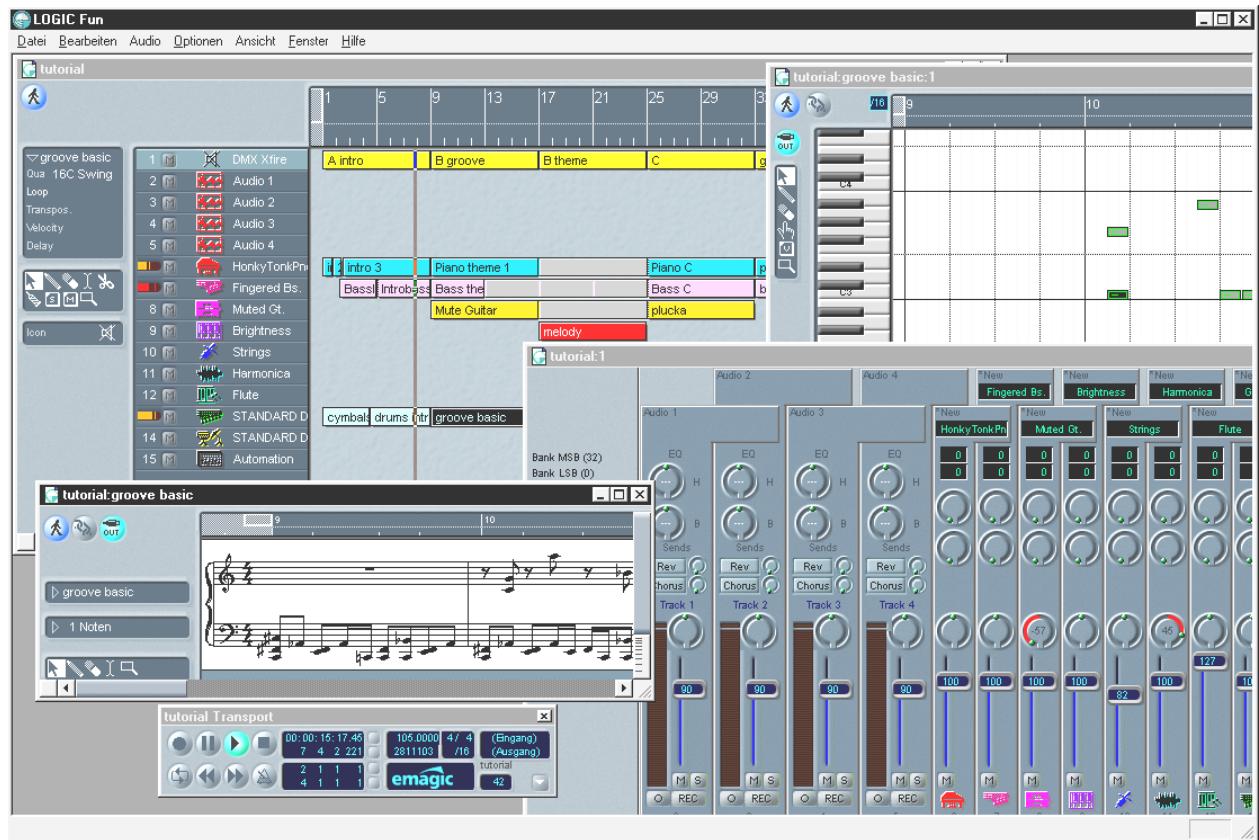Click the Flute track icon

click(x=211, y=395)
